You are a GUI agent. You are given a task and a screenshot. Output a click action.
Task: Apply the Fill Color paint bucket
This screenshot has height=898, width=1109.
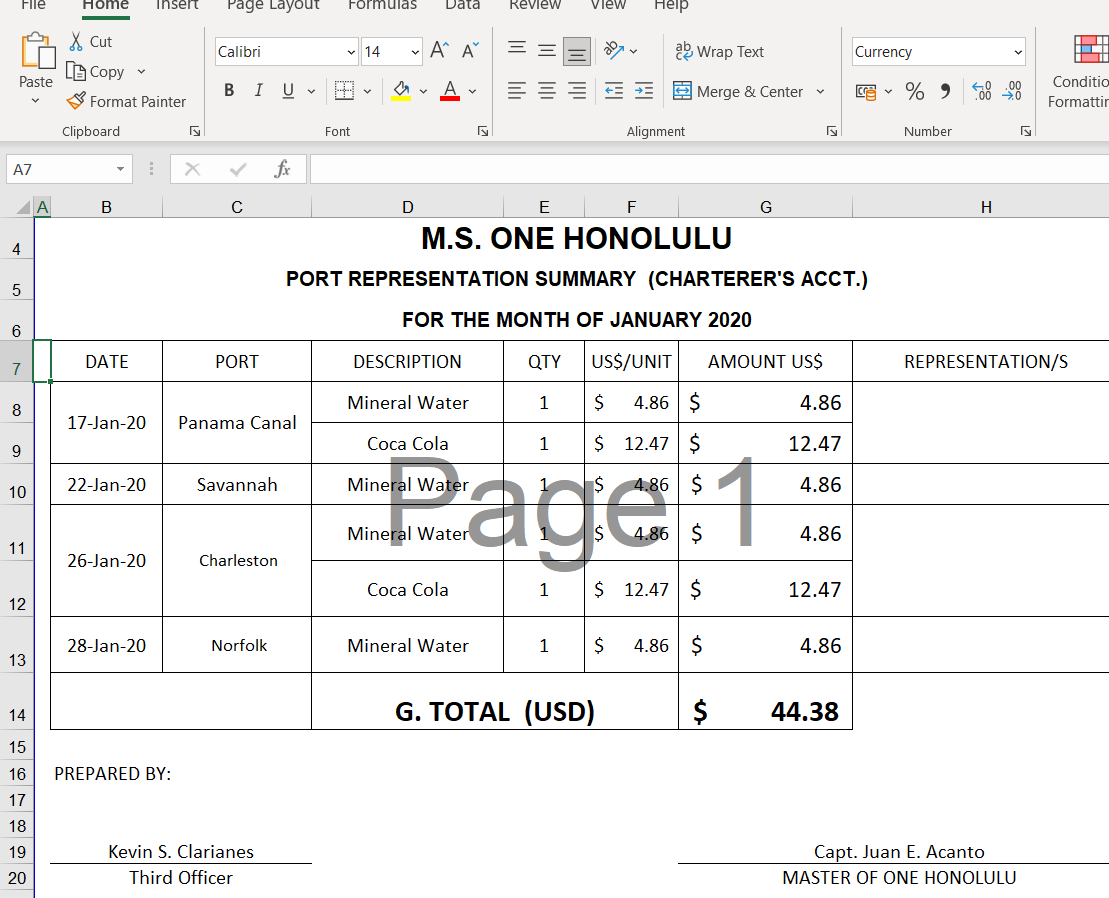coord(401,91)
